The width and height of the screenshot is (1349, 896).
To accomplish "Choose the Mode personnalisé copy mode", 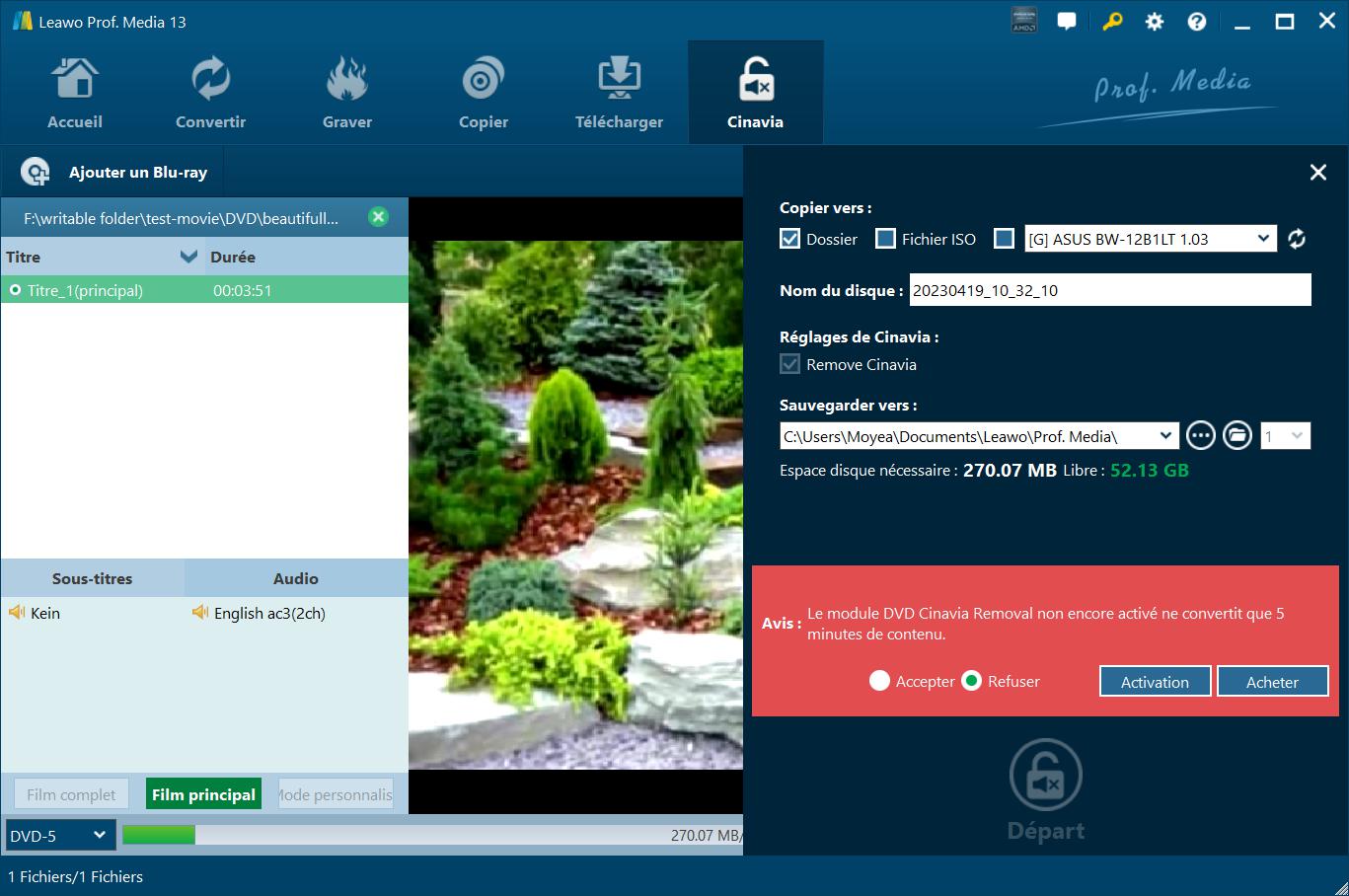I will click(336, 794).
